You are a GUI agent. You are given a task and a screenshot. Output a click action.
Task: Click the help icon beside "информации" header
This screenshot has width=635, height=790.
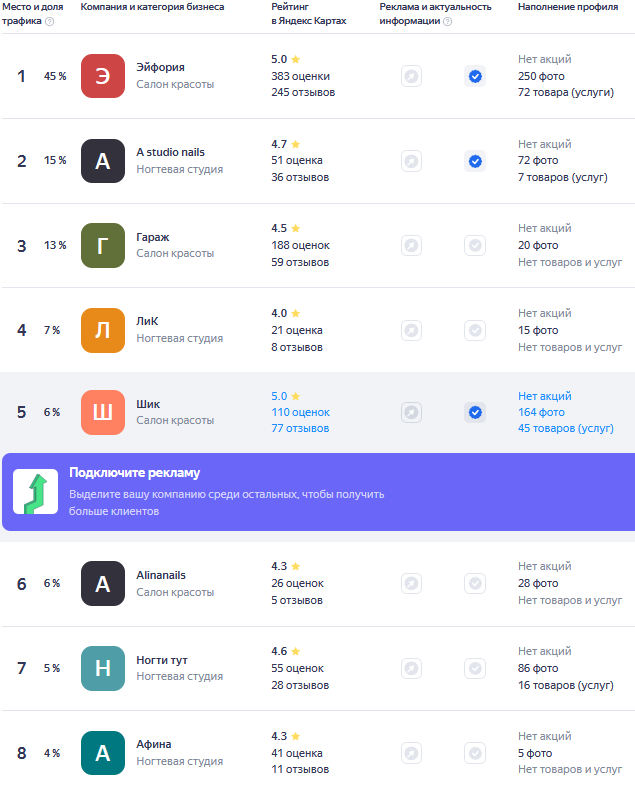[447, 21]
